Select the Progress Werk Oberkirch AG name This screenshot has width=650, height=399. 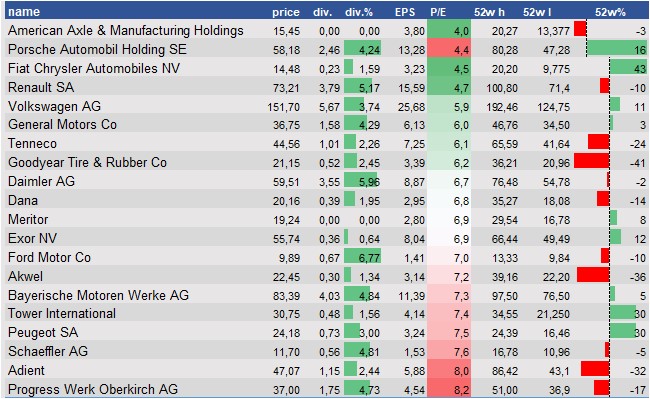pyautogui.click(x=93, y=389)
